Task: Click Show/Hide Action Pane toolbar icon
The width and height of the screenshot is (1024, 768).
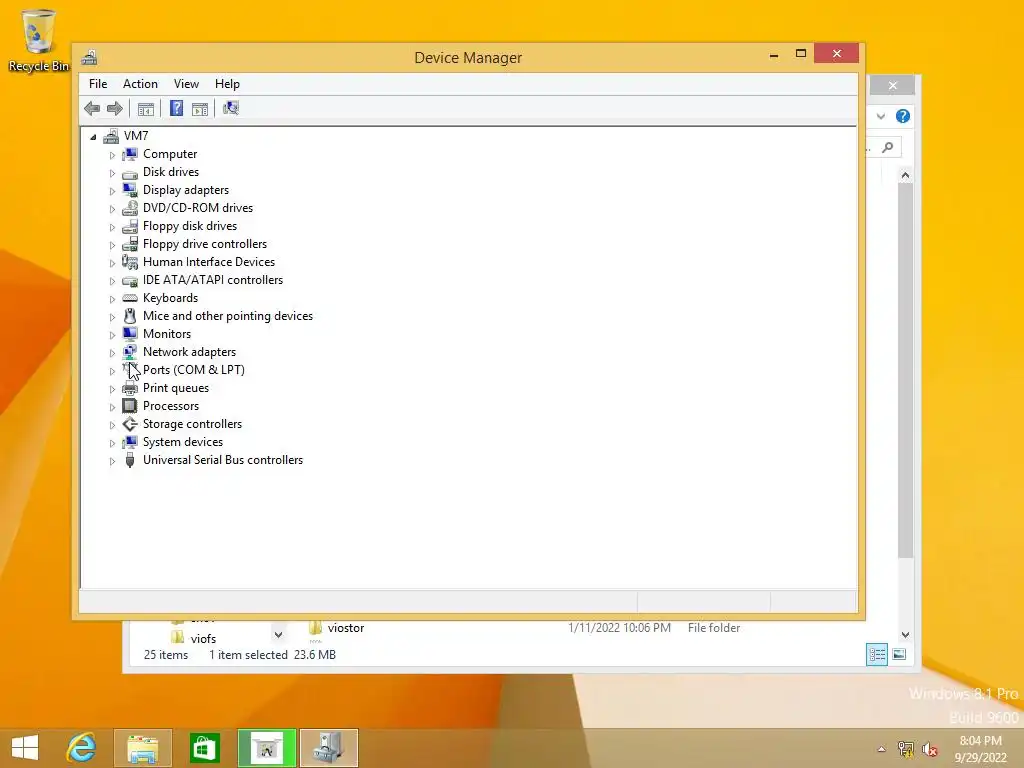Action: pyautogui.click(x=200, y=108)
